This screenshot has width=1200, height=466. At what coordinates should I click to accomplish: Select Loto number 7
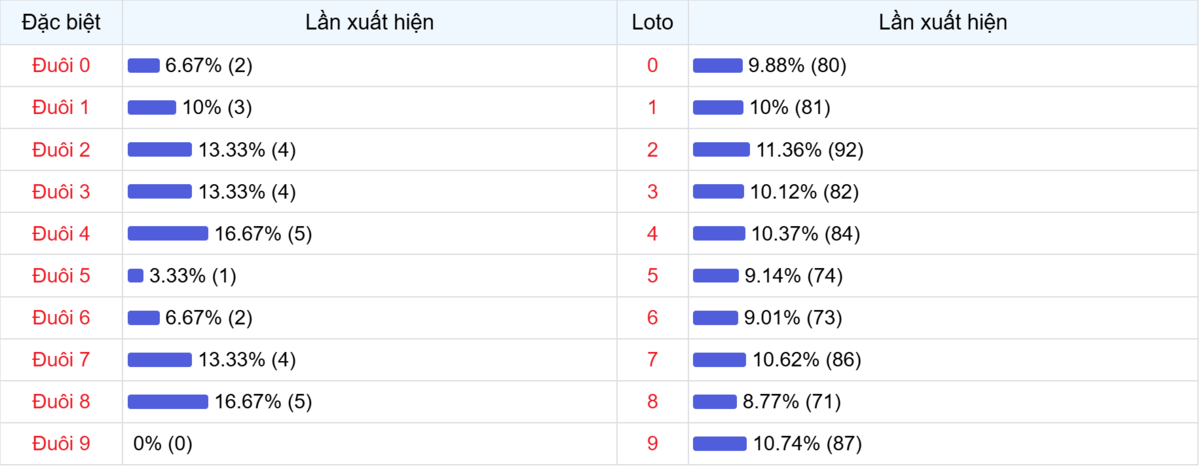653,360
